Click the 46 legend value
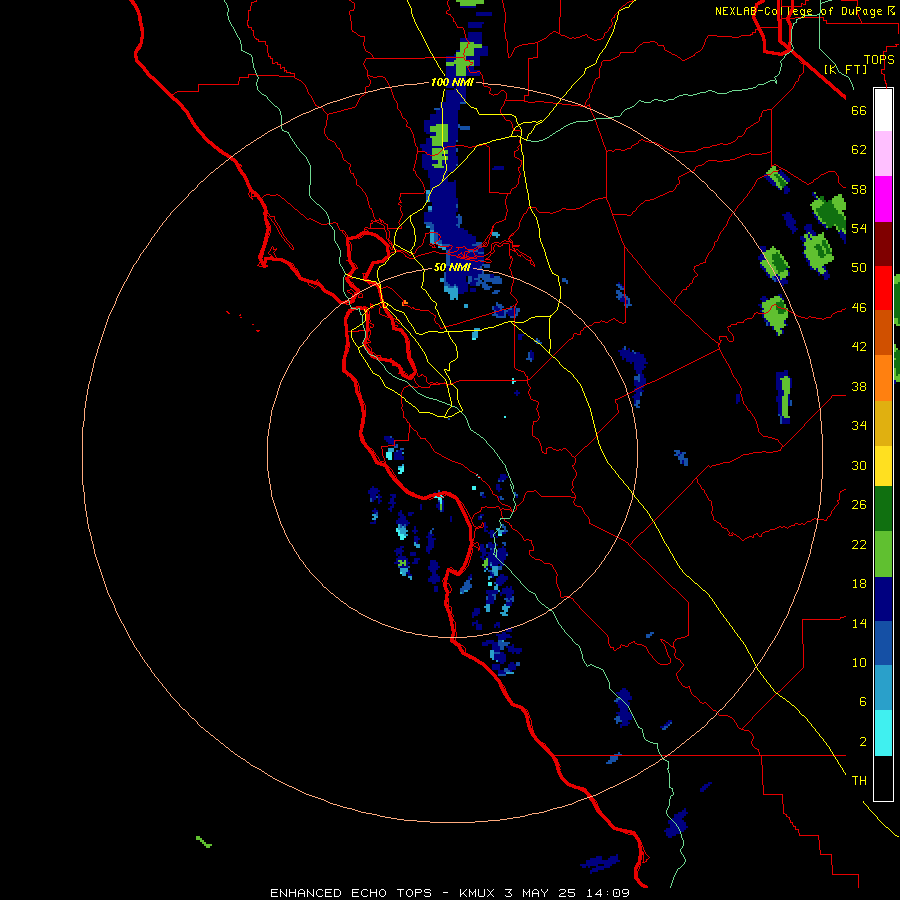The image size is (900, 900). [859, 308]
